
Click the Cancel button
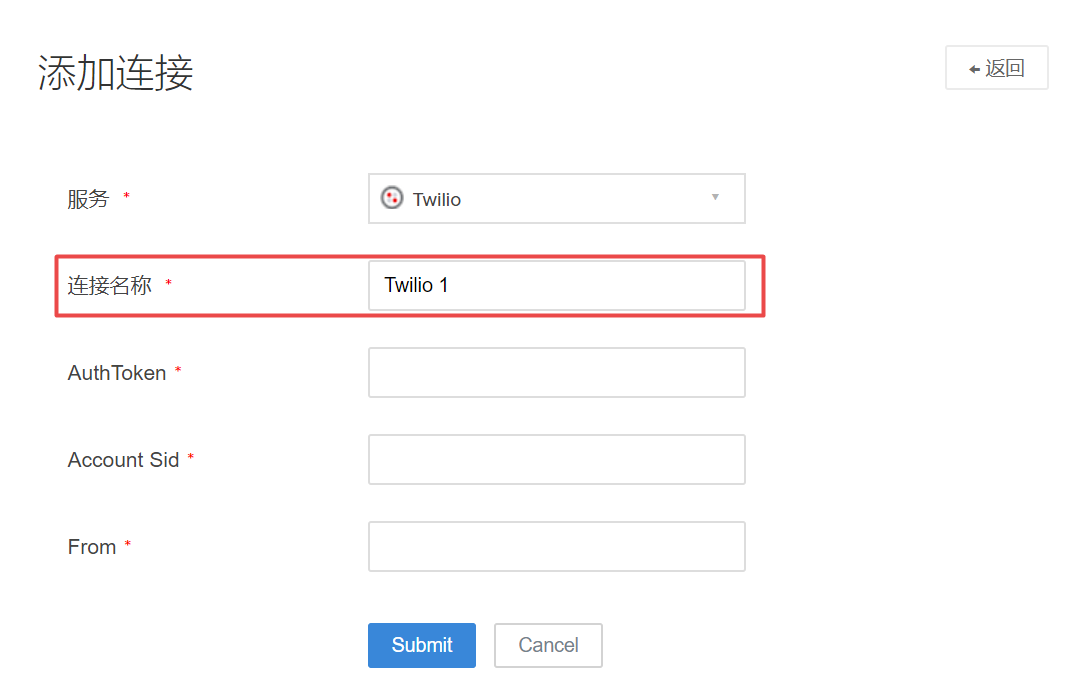pyautogui.click(x=548, y=645)
